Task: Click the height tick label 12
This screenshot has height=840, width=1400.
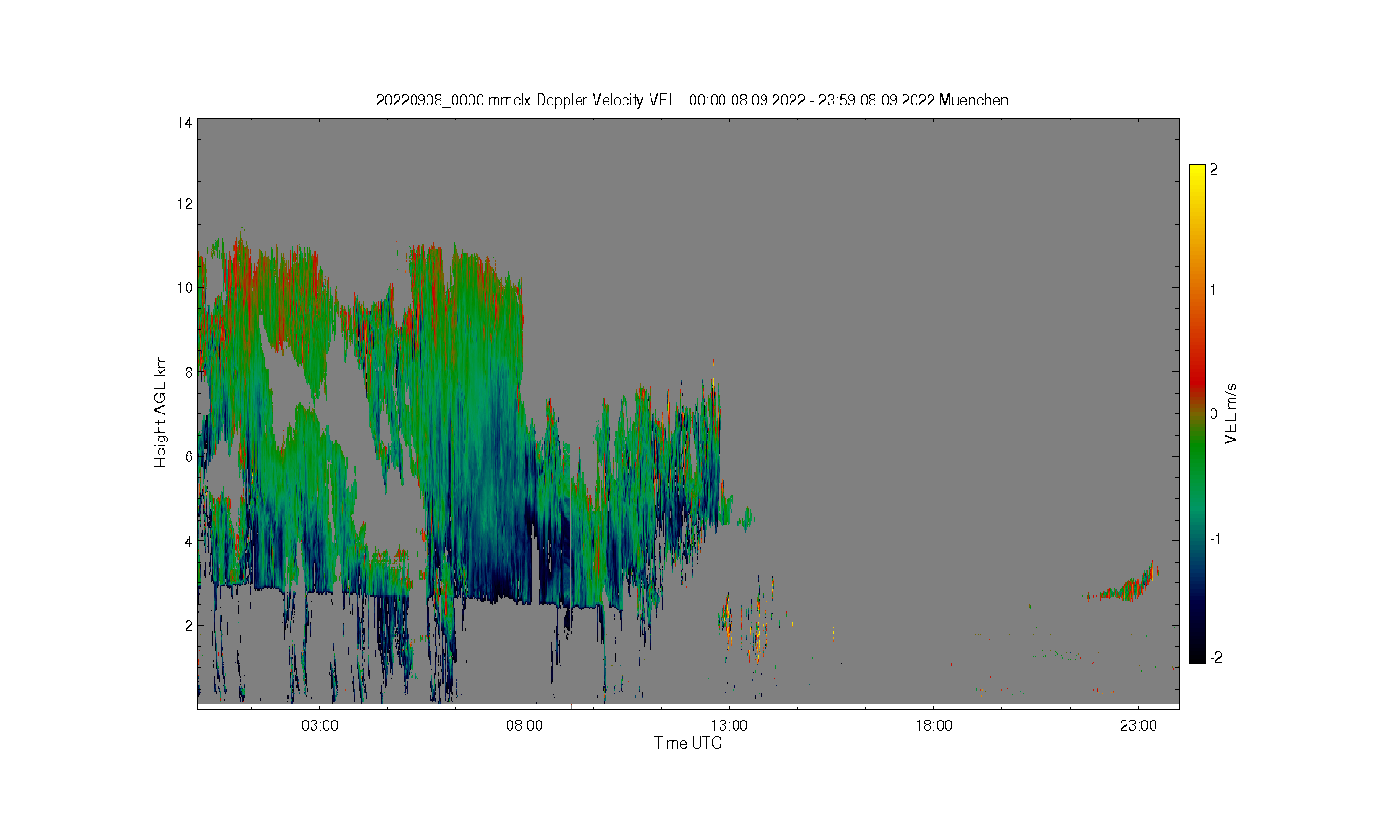Action: point(185,203)
